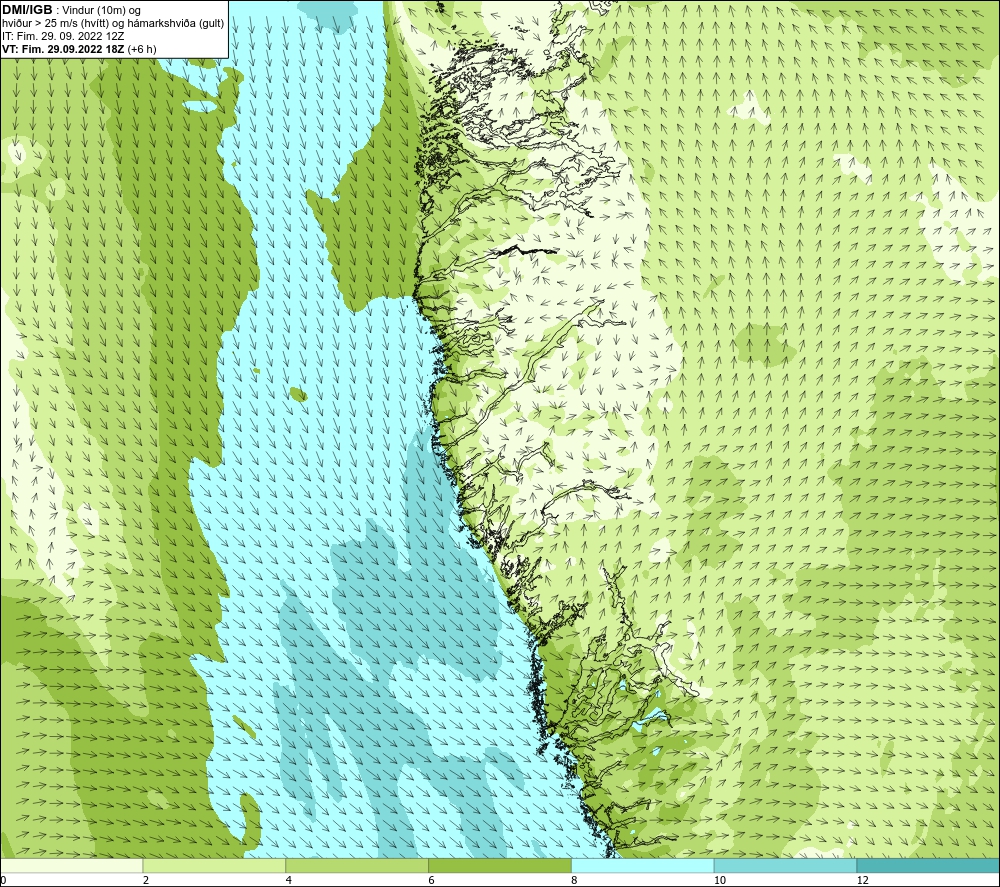1000x887 pixels.
Task: Click the "12" scale label
Action: [x=863, y=880]
